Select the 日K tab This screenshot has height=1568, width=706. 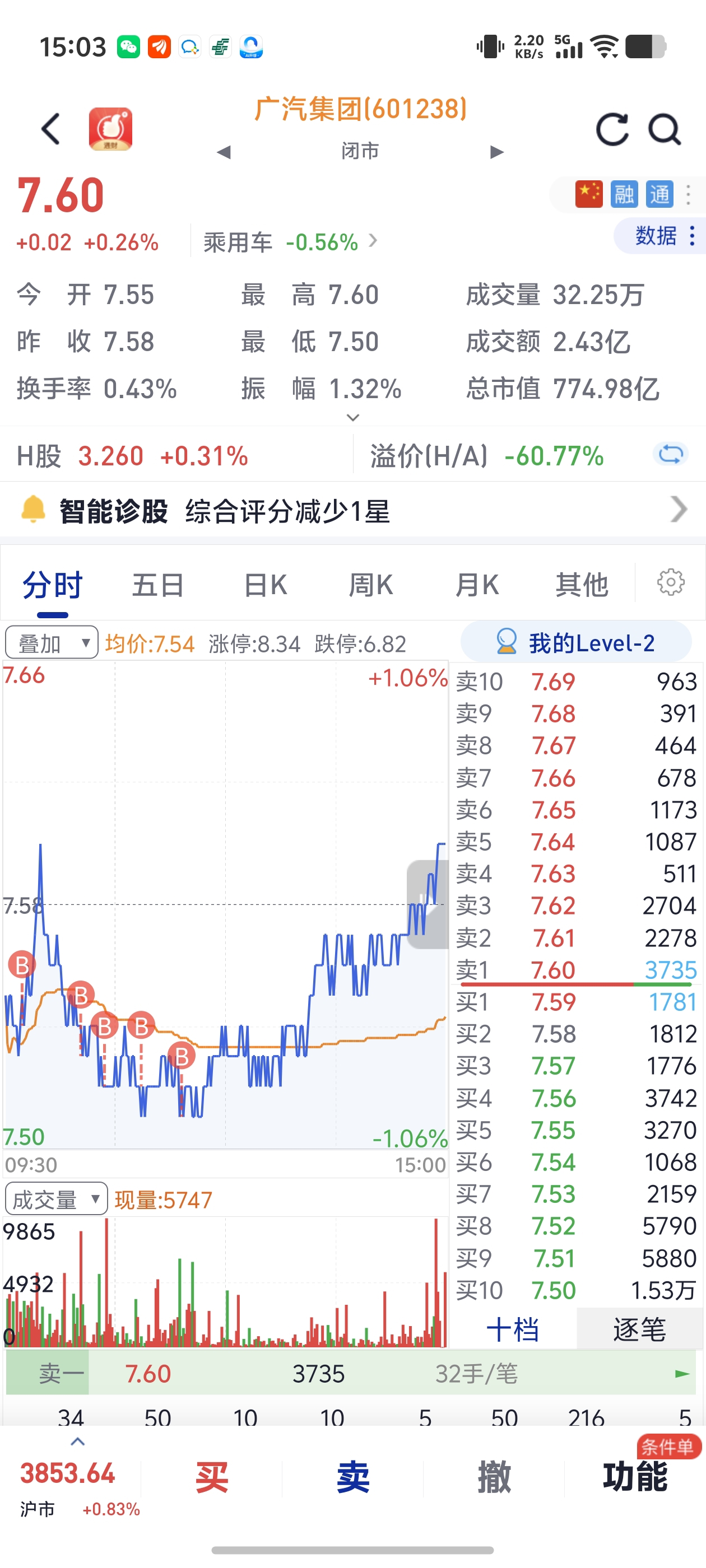click(265, 586)
